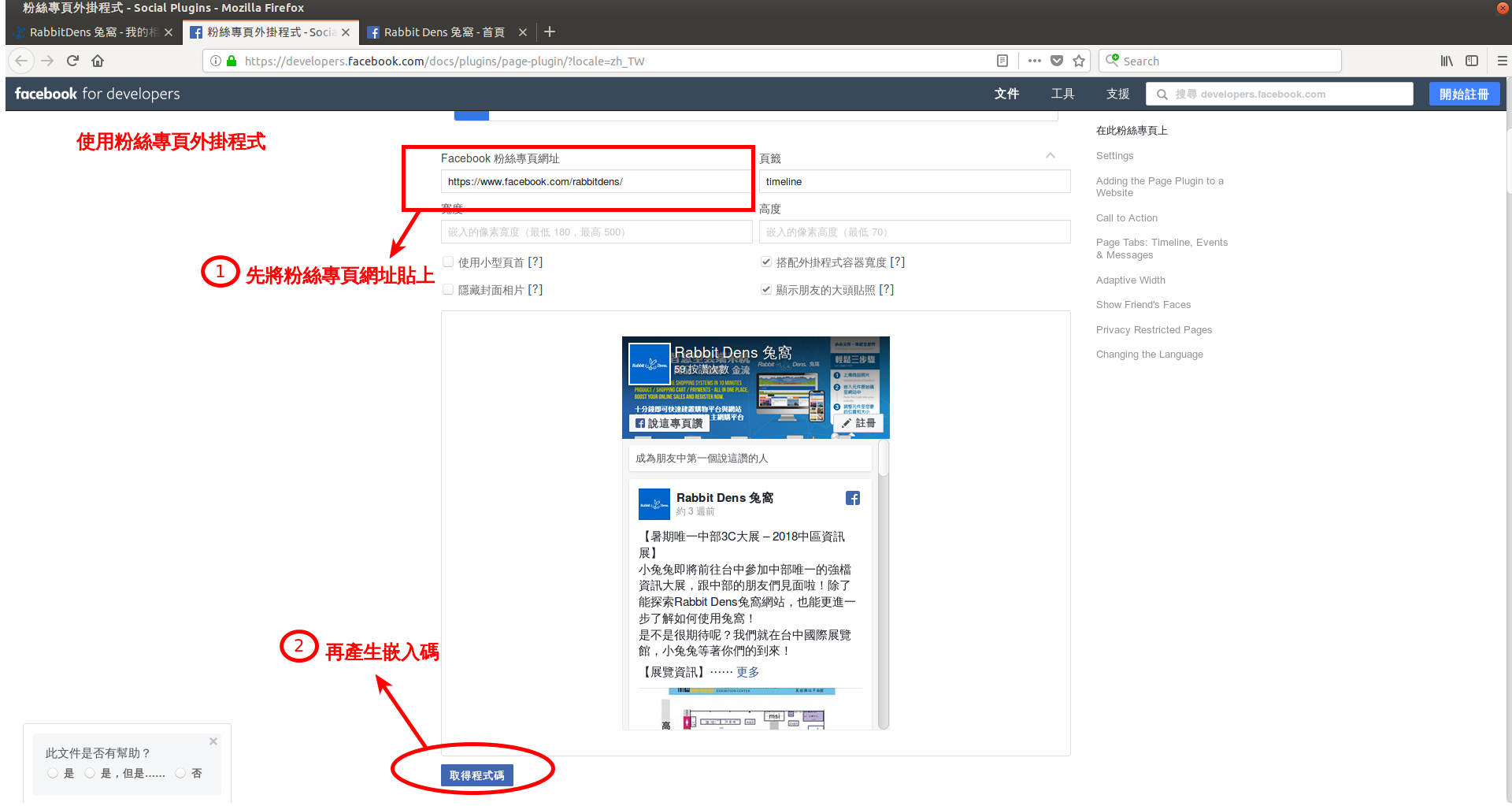Viewport: 1512px width, 806px height.
Task: Open Page Tabs: Timeline, Events & Messages link
Action: 1162,249
